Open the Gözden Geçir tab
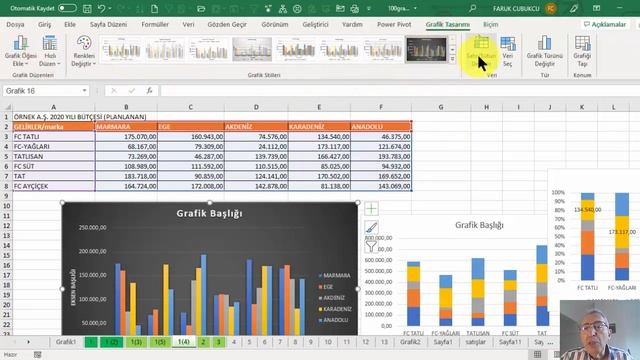This screenshot has width=640, height=360. [x=227, y=24]
